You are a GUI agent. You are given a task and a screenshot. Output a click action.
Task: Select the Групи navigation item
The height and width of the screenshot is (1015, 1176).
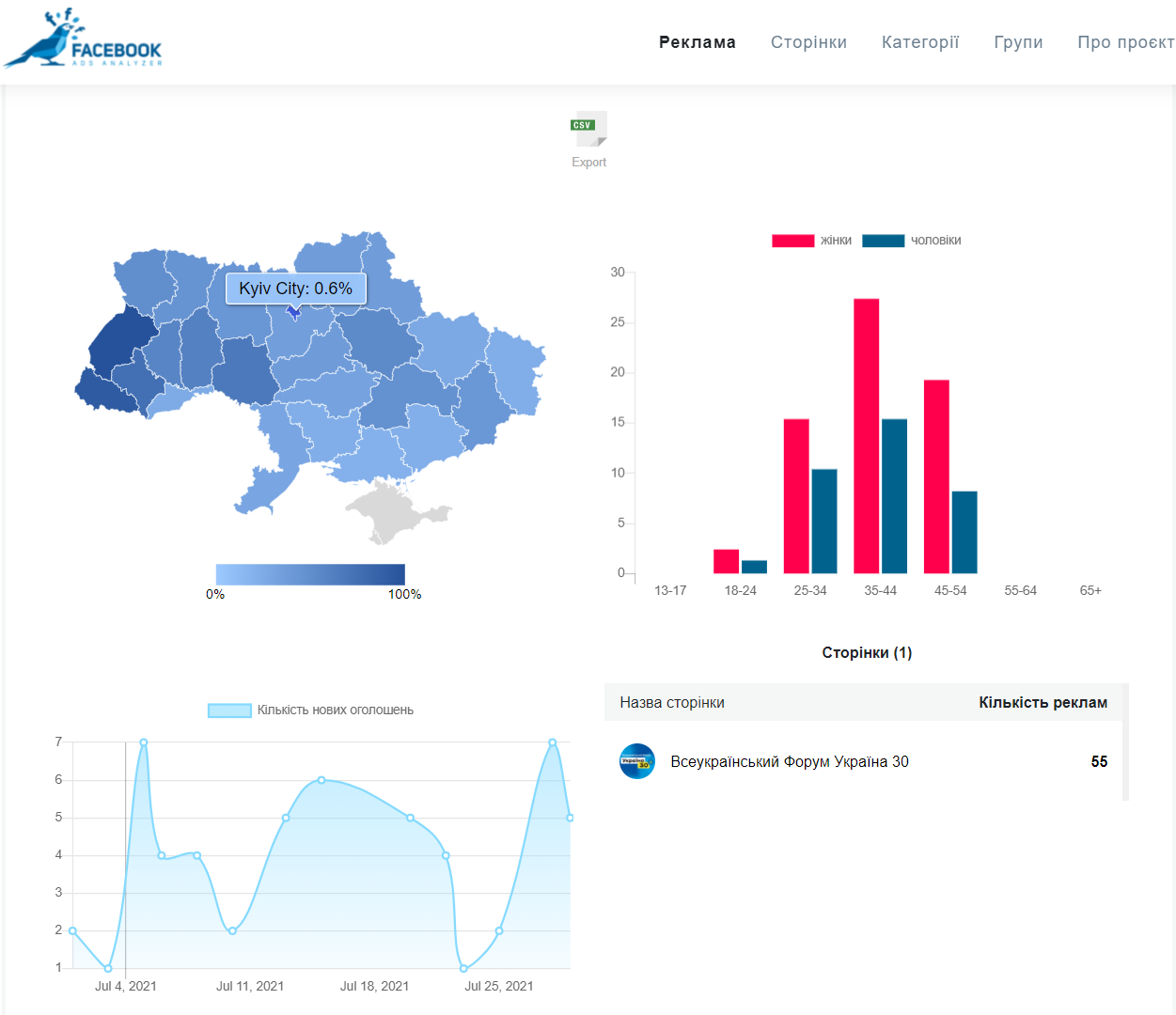pyautogui.click(x=1018, y=42)
